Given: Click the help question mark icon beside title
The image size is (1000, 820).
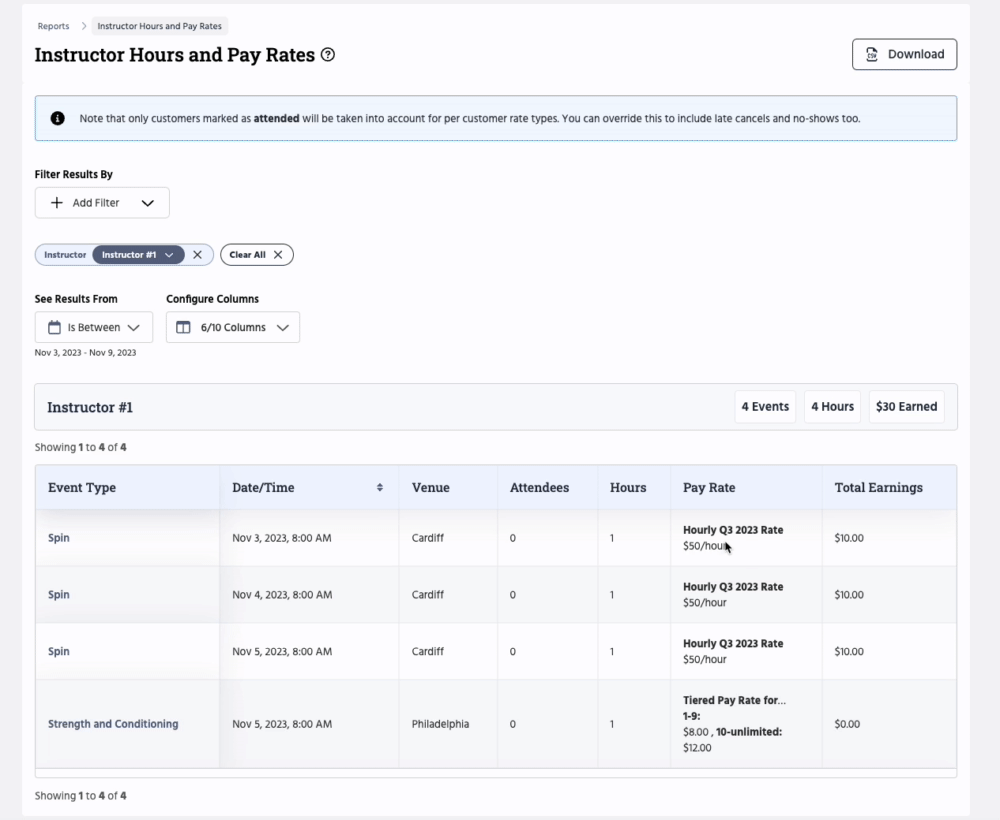Looking at the screenshot, I should (x=328, y=55).
